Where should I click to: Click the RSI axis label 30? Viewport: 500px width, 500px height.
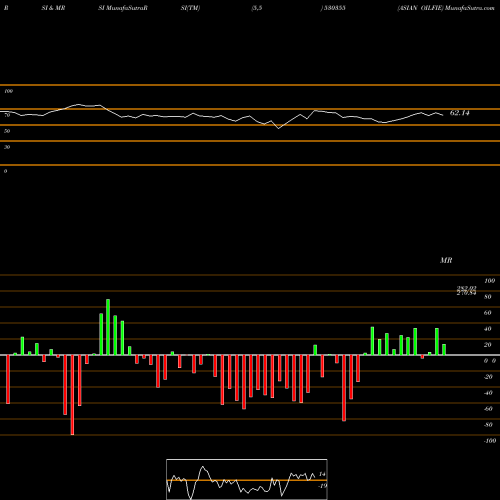click(7, 147)
